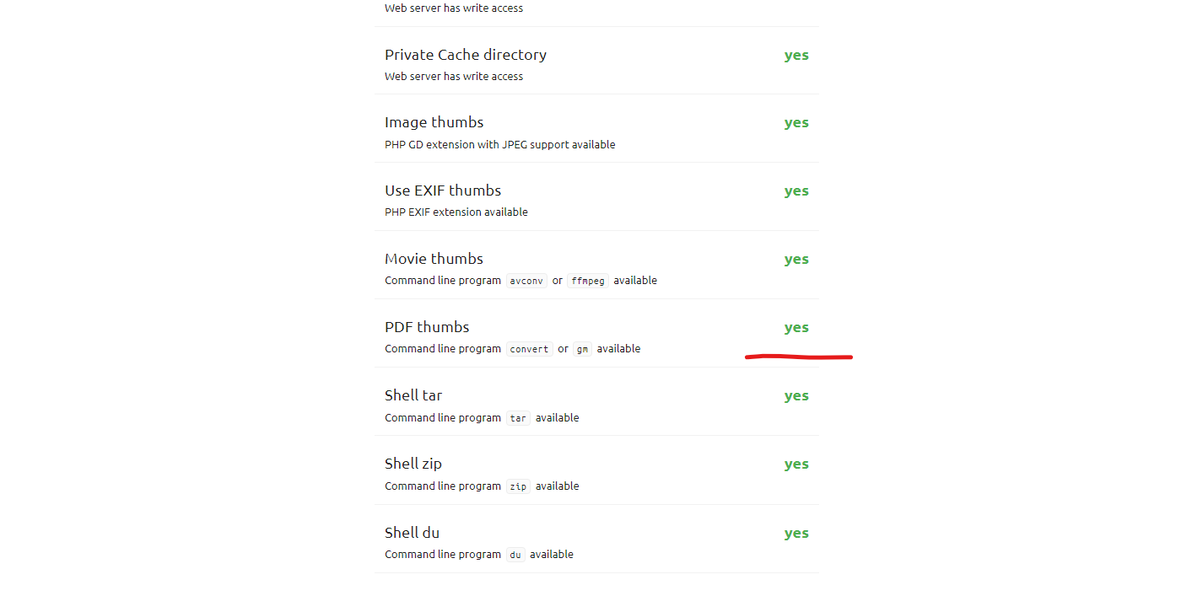This screenshot has height=612, width=1192.
Task: Click the Movie thumbs heading
Action: pos(434,259)
